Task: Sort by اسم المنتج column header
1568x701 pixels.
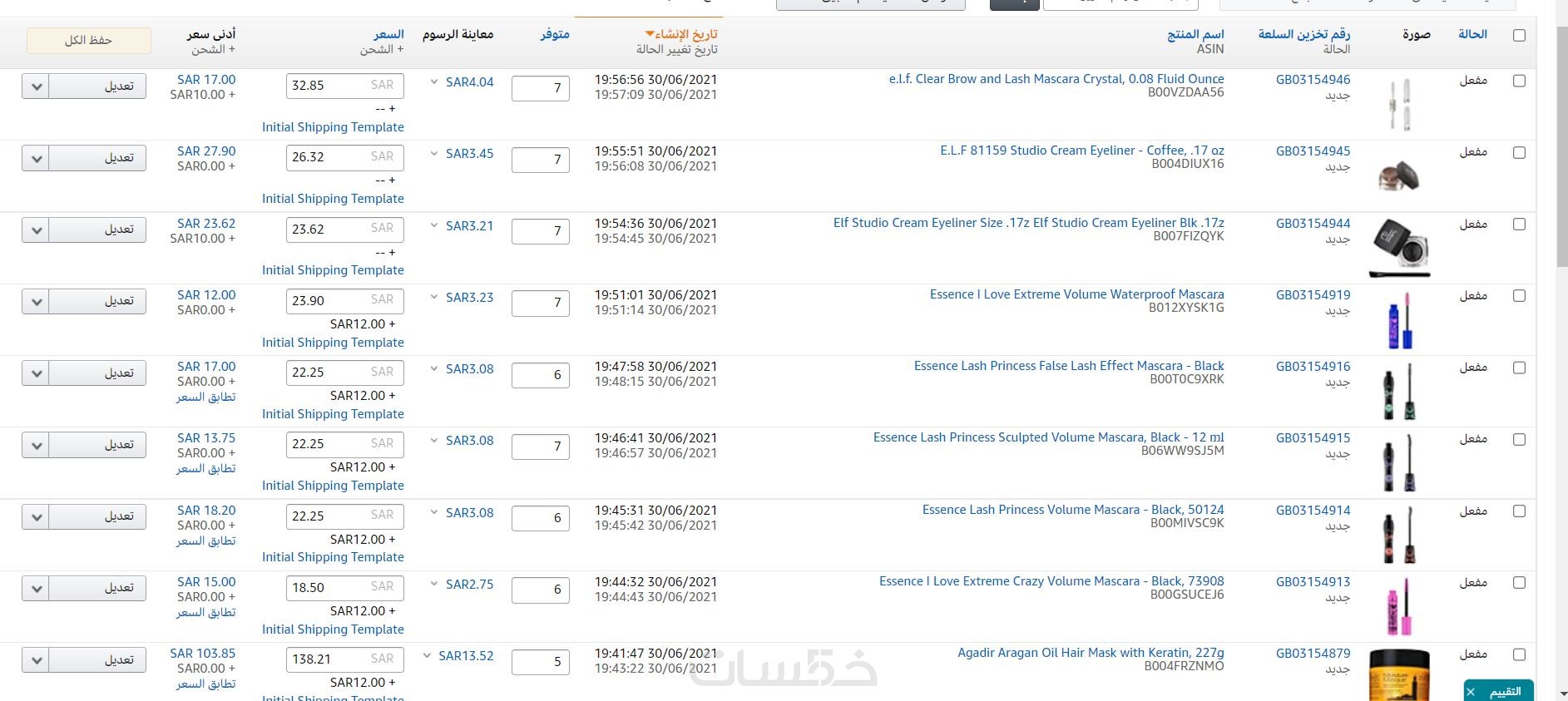Action: click(x=1195, y=34)
